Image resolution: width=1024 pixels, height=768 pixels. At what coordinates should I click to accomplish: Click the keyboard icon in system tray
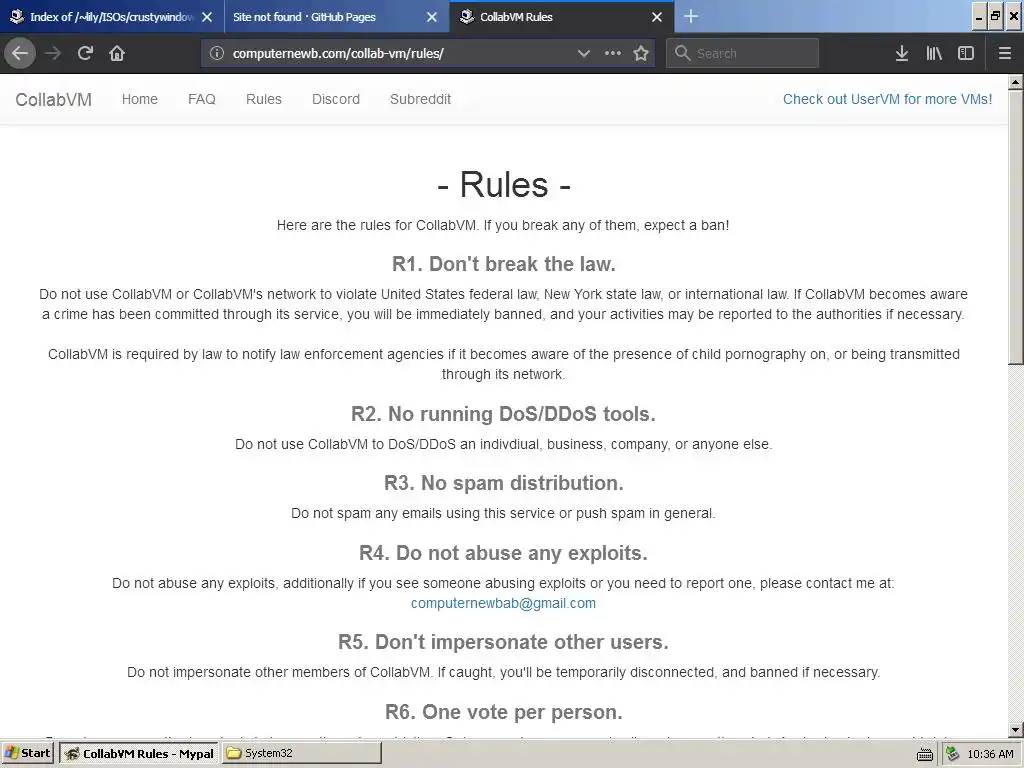[x=925, y=754]
